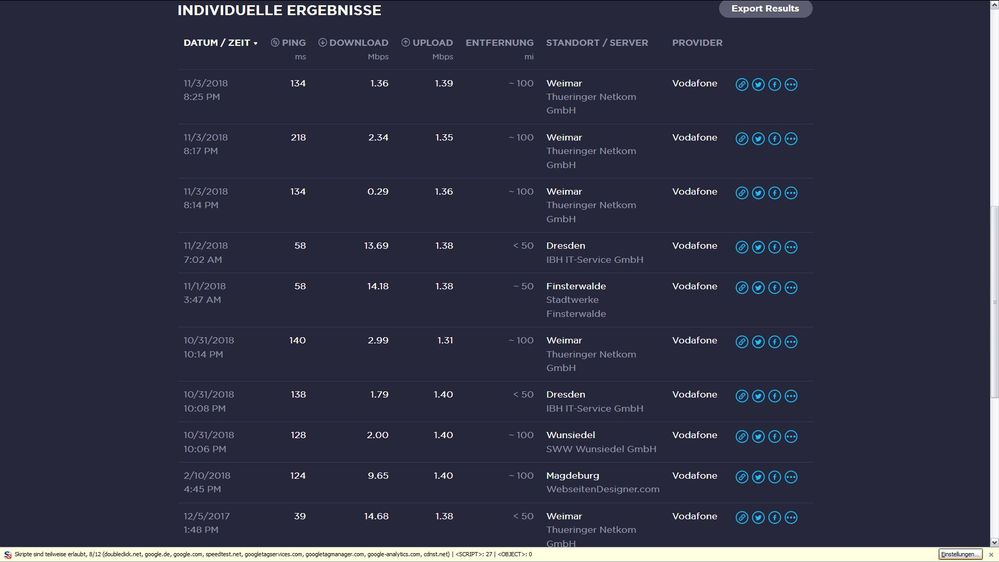The height and width of the screenshot is (562, 999).
Task: Twitter icon for Magdeburg result
Action: pos(758,477)
